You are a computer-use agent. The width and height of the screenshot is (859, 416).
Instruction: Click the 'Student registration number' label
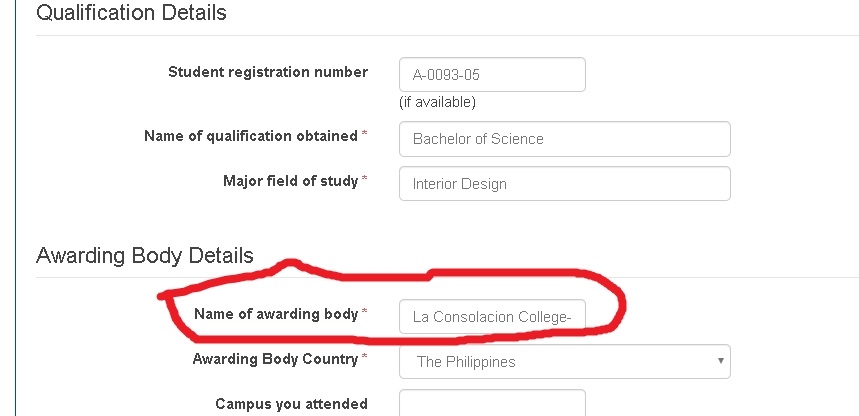coord(267,72)
